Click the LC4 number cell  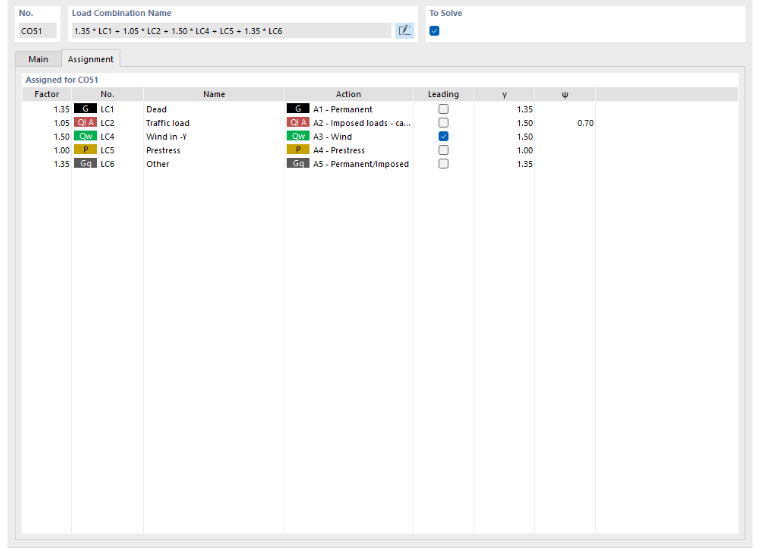pos(107,137)
